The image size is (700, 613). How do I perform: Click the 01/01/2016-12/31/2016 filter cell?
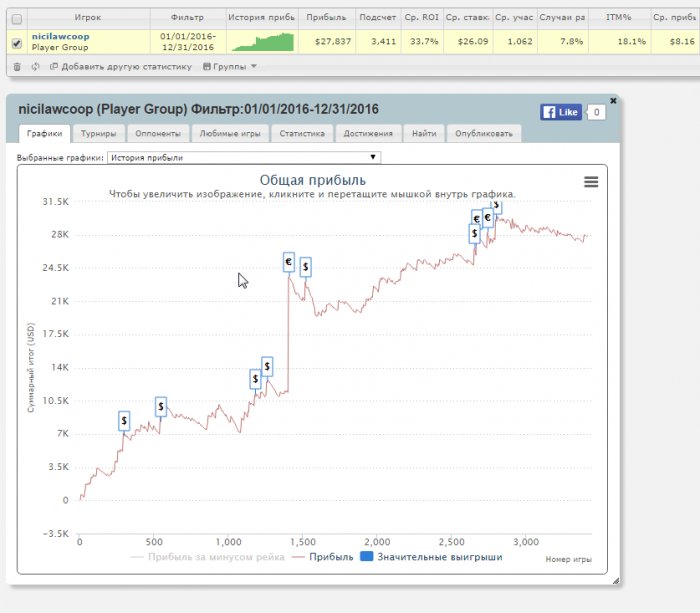point(188,42)
